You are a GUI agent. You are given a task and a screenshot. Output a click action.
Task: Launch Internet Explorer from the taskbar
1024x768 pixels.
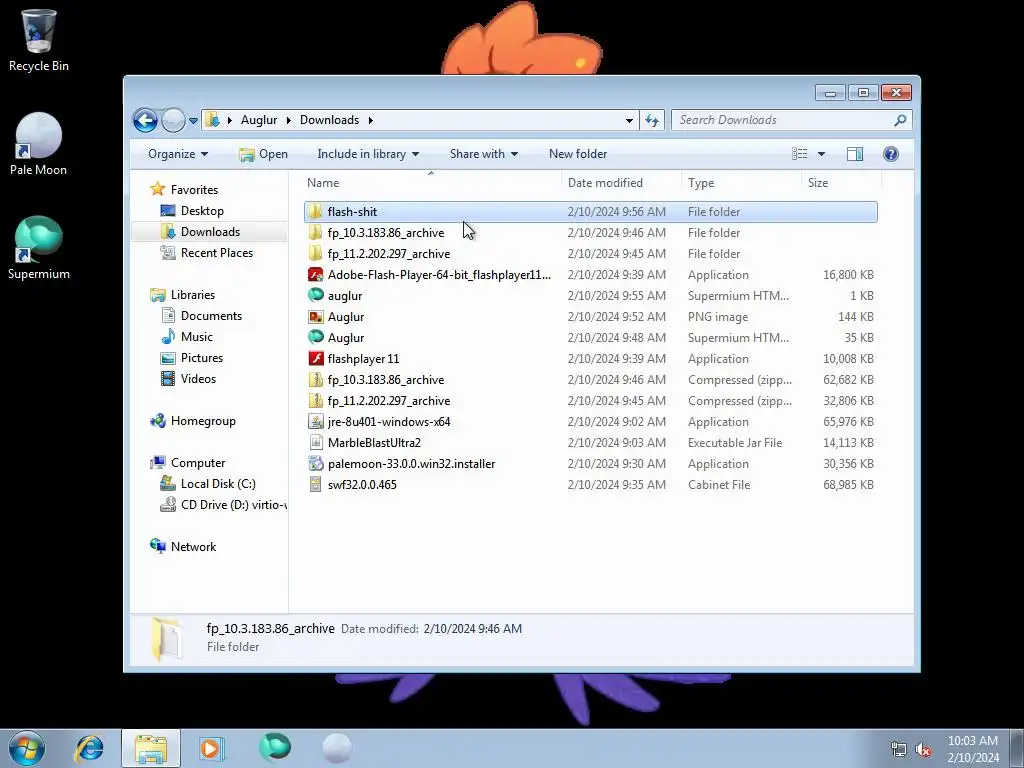tap(89, 748)
